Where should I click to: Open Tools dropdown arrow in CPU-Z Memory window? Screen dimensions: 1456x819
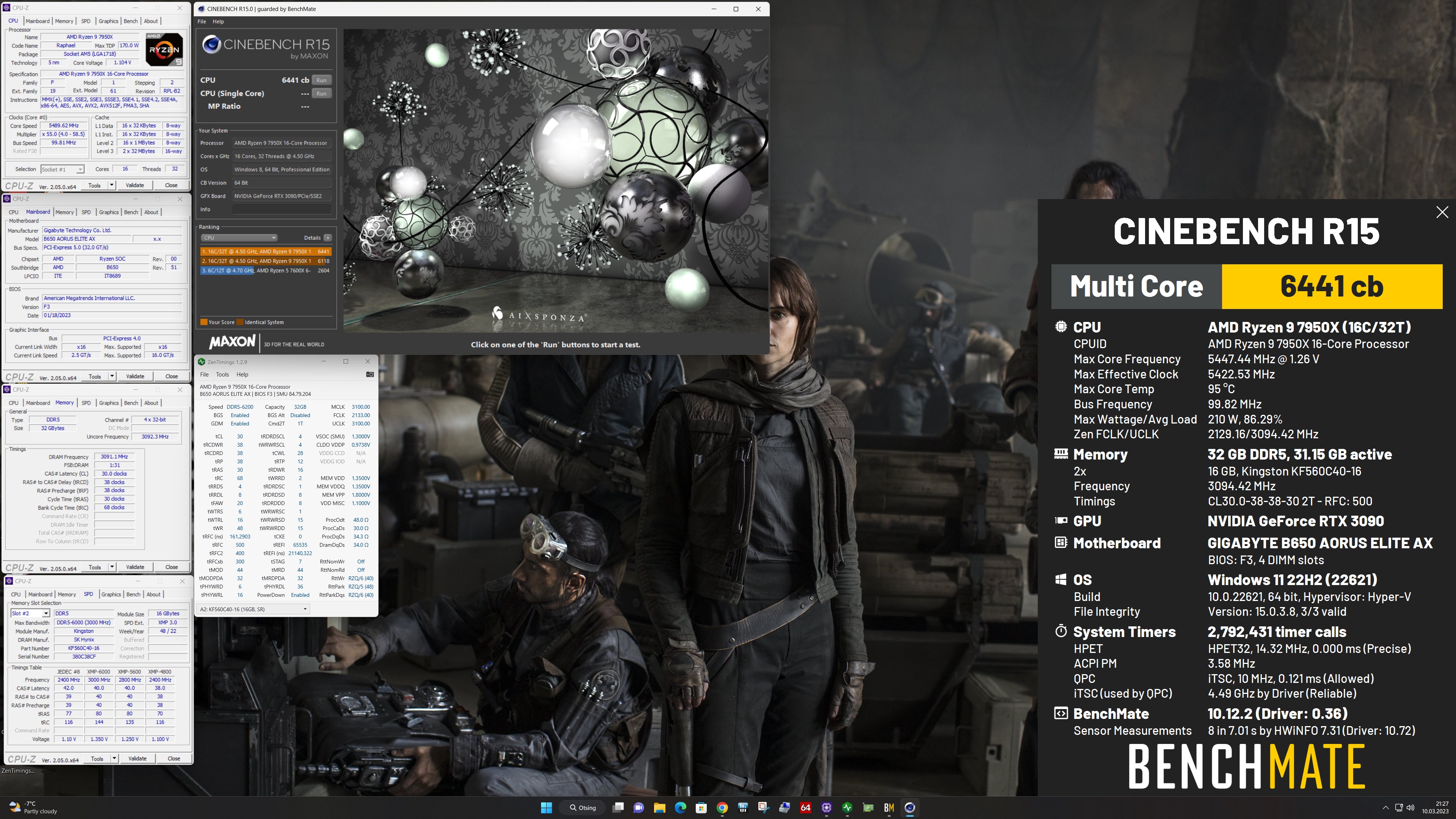pyautogui.click(x=112, y=567)
